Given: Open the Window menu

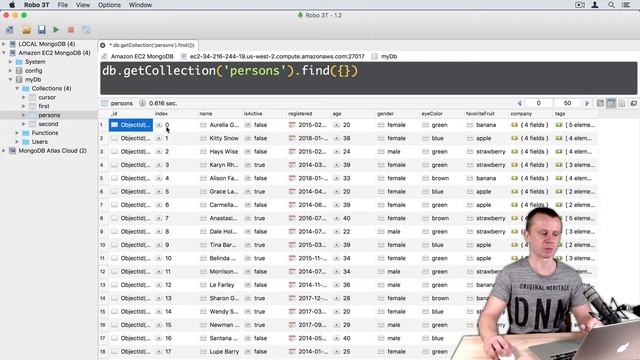Looking at the screenshot, I should tap(140, 5).
